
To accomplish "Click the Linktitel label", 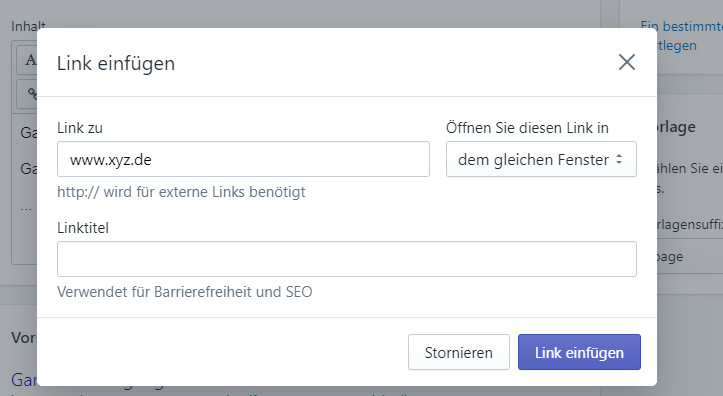I will click(83, 228).
